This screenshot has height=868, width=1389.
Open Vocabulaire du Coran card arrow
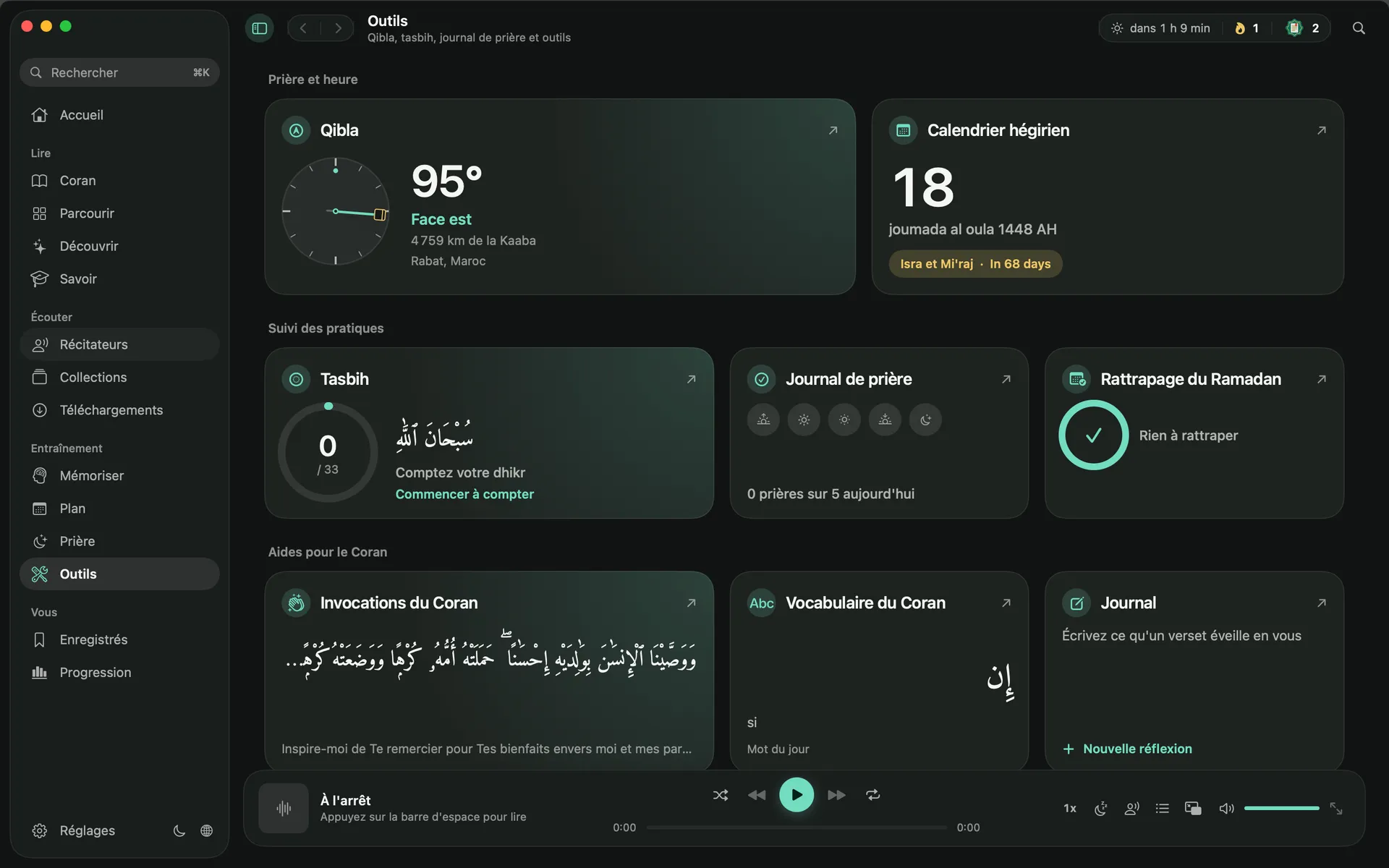1006,603
